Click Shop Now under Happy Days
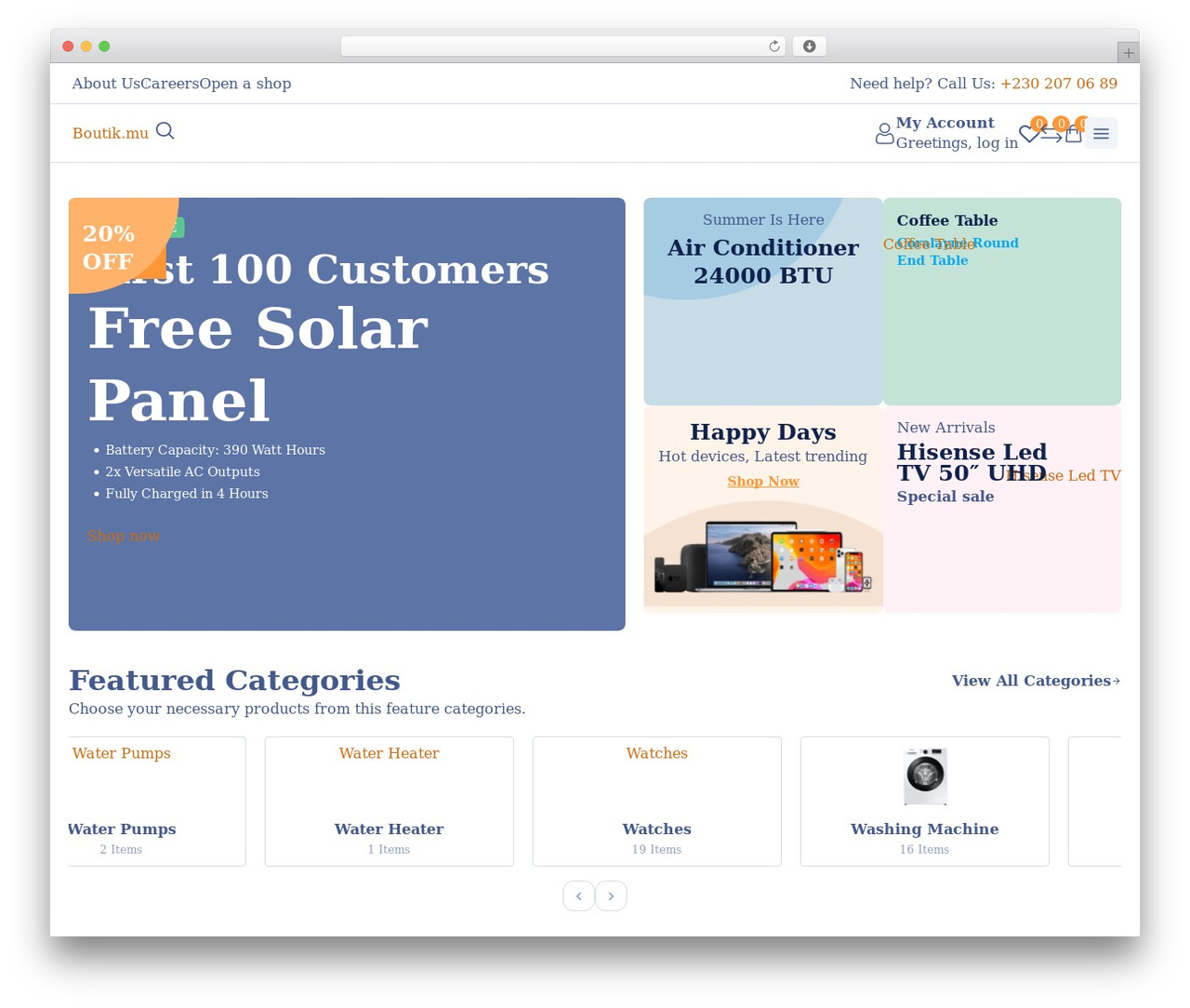The image size is (1190, 1008). click(x=763, y=481)
